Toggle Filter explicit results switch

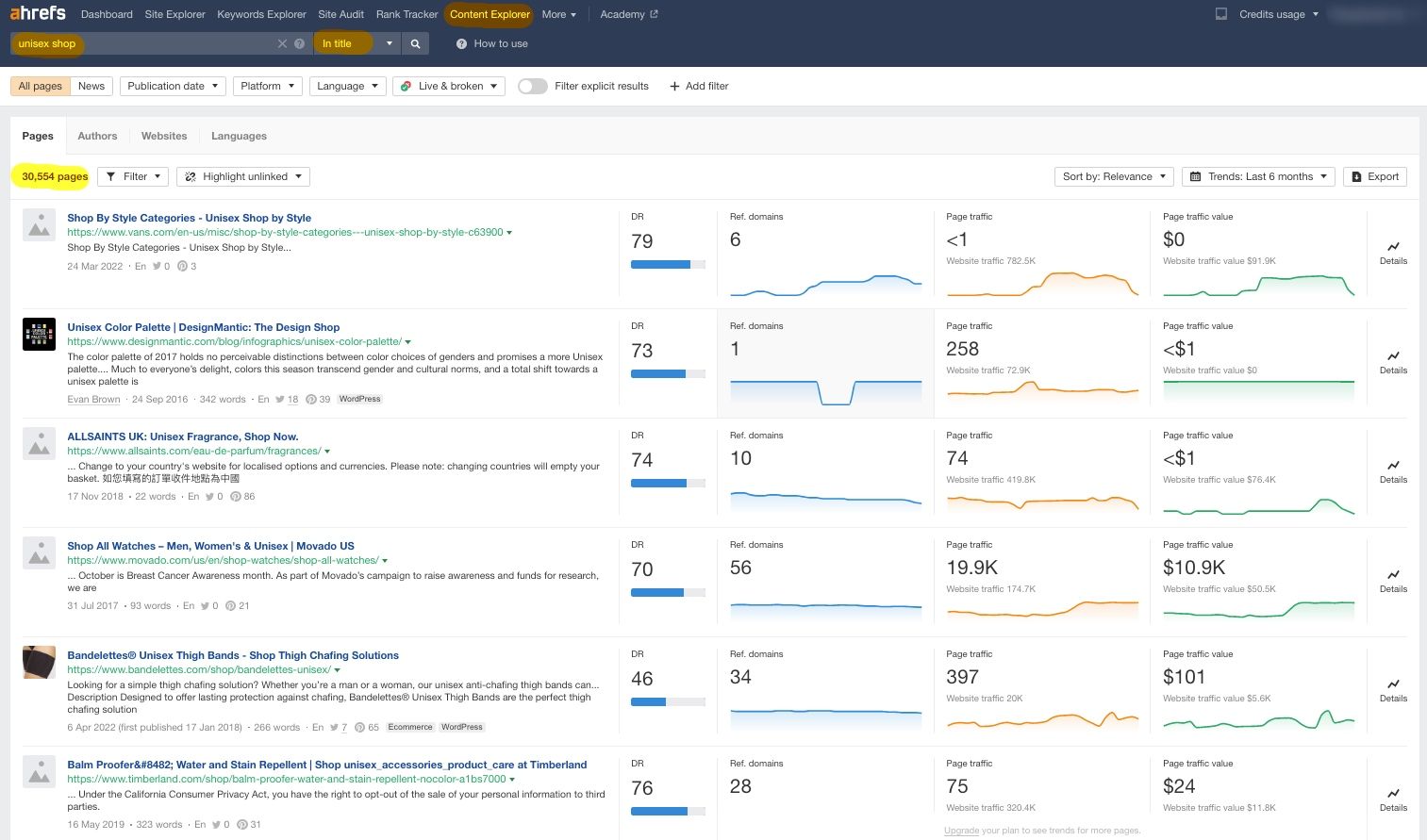click(533, 86)
